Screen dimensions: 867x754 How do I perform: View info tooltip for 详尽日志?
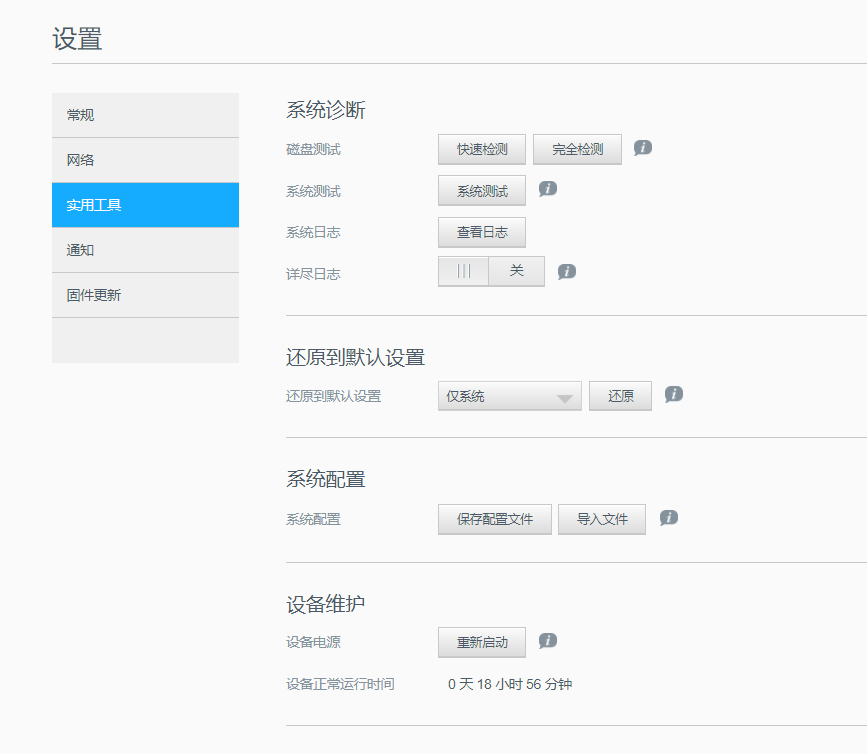[566, 271]
